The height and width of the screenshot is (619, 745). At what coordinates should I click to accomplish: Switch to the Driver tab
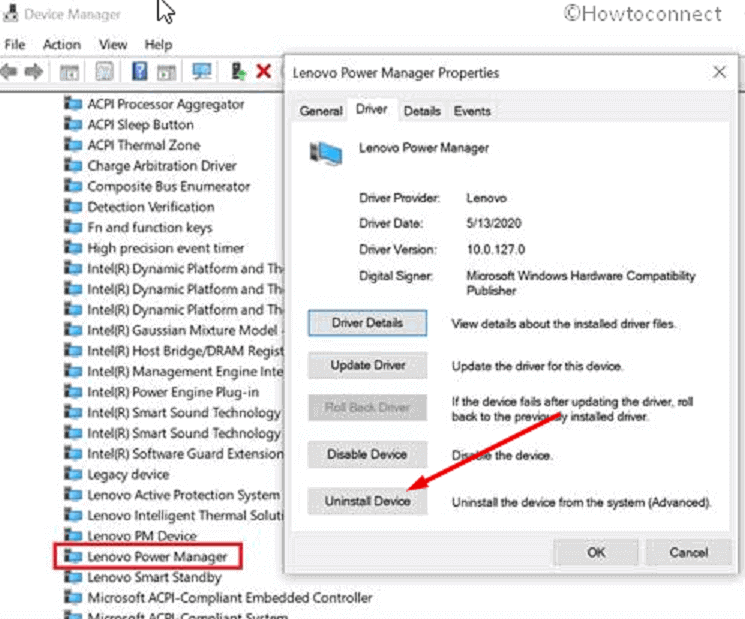pos(372,109)
